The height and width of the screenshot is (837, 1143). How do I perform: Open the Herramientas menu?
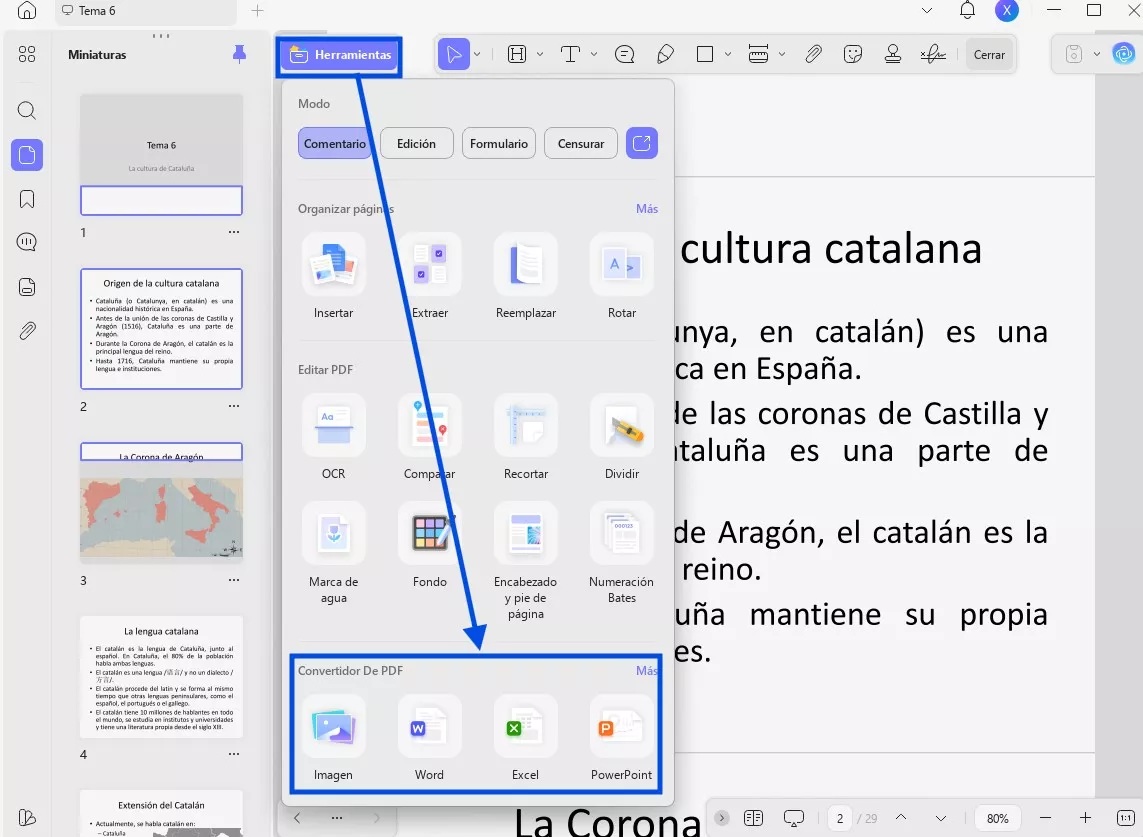[340, 55]
